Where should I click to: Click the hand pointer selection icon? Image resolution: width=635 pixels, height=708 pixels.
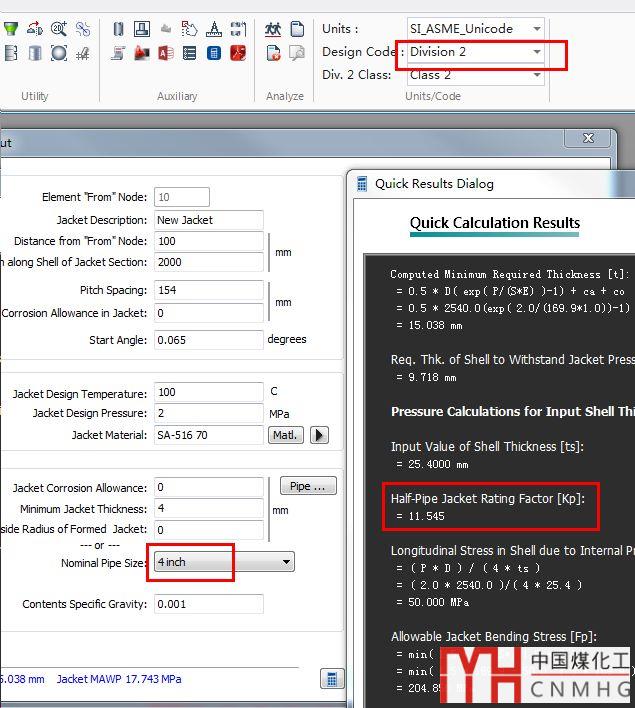click(x=189, y=29)
